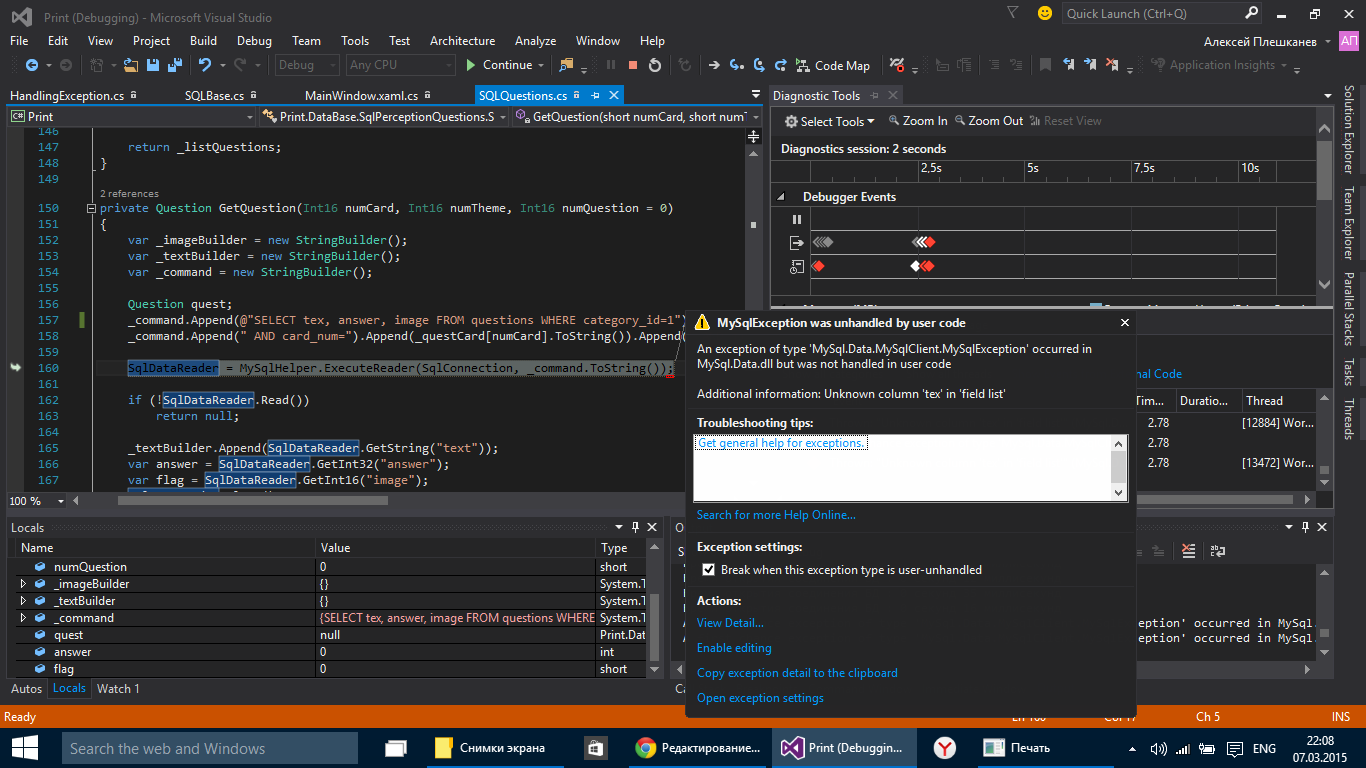The height and width of the screenshot is (768, 1366).
Task: Click the Save single-disk icon
Action: [x=153, y=65]
